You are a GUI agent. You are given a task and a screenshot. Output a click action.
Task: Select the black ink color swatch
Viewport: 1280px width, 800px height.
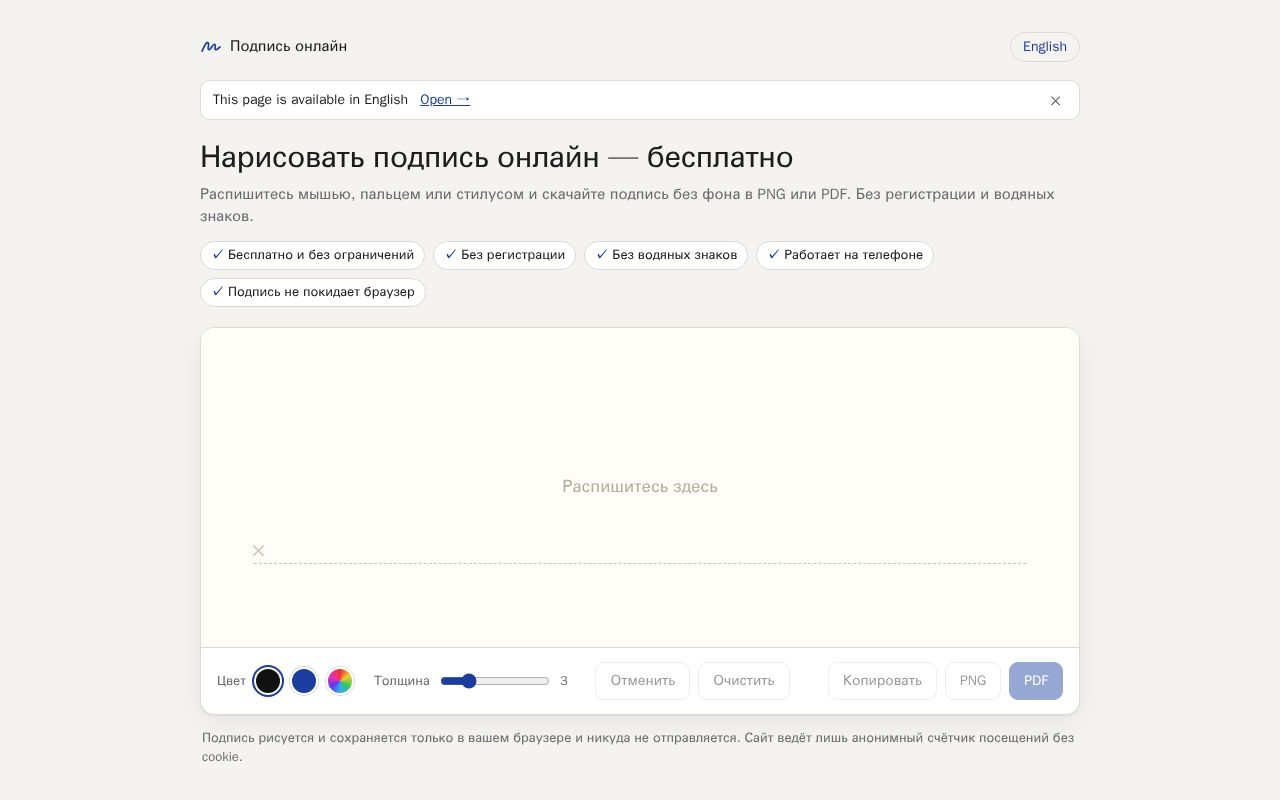[268, 681]
